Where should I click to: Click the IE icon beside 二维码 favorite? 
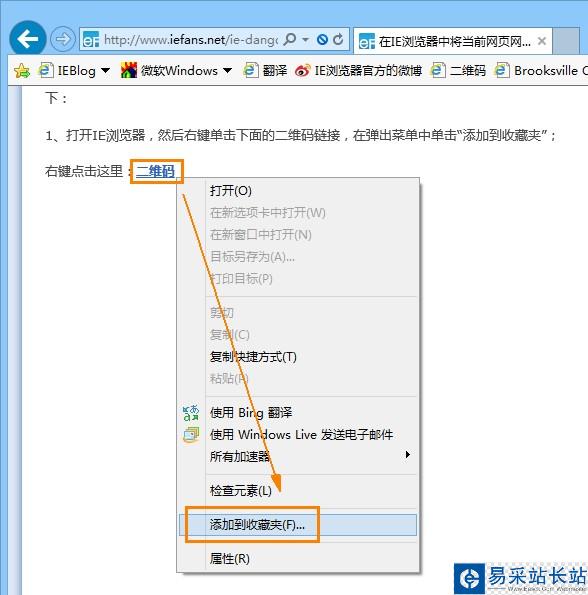pyautogui.click(x=439, y=71)
